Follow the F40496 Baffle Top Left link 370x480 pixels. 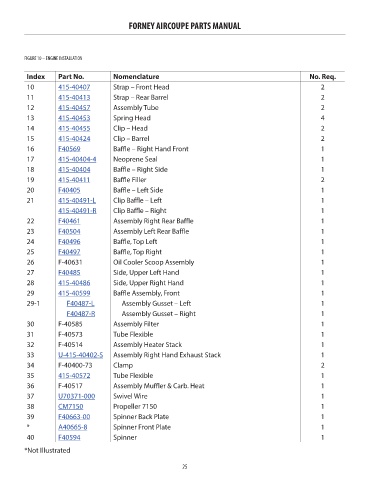69,242
